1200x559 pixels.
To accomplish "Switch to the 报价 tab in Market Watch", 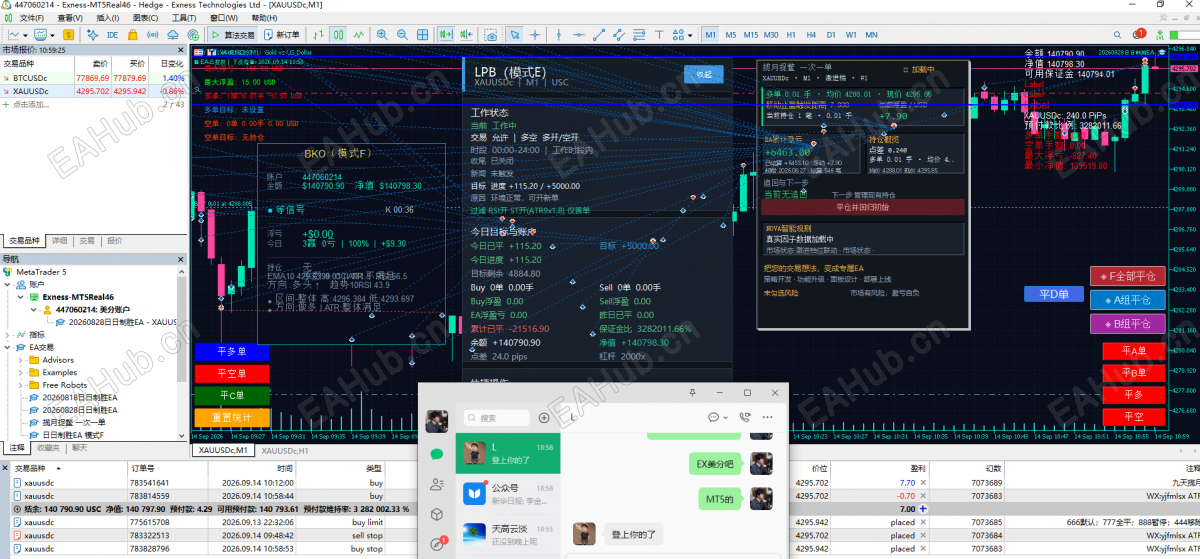I will pyautogui.click(x=114, y=241).
